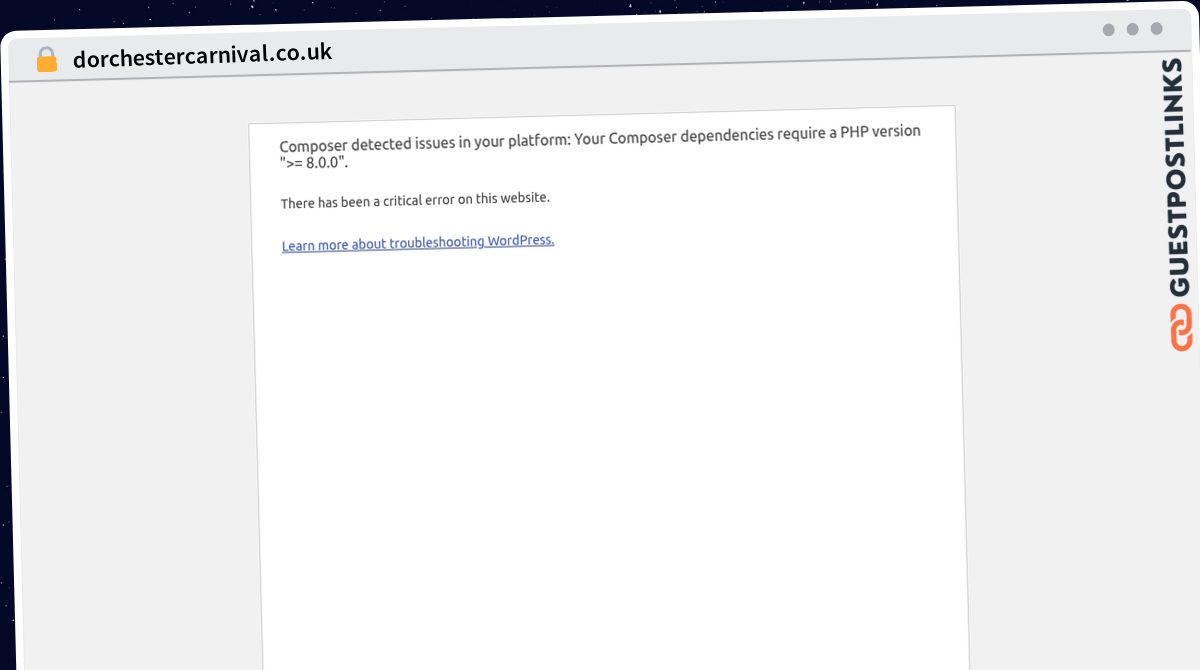
Task: Click the orange chain-link logo icon
Action: [1181, 329]
